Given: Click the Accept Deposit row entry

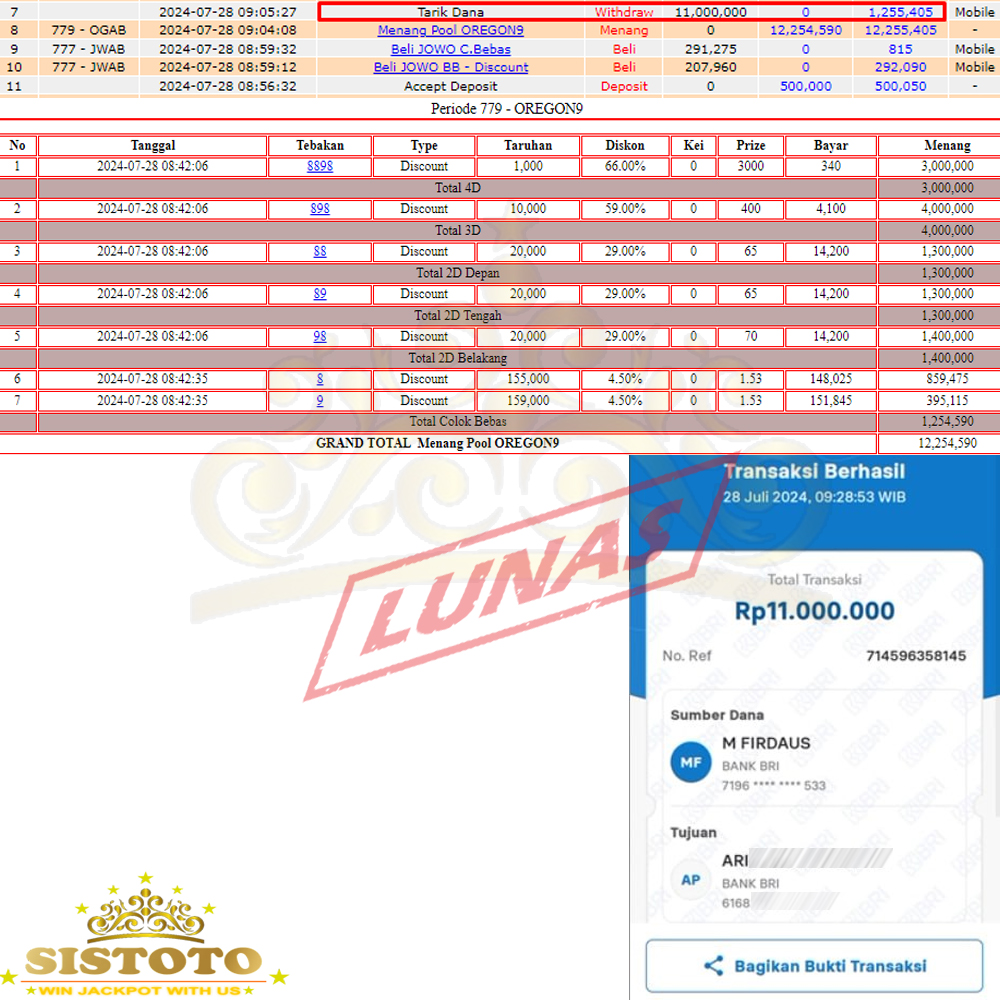Looking at the screenshot, I should click(x=450, y=86).
